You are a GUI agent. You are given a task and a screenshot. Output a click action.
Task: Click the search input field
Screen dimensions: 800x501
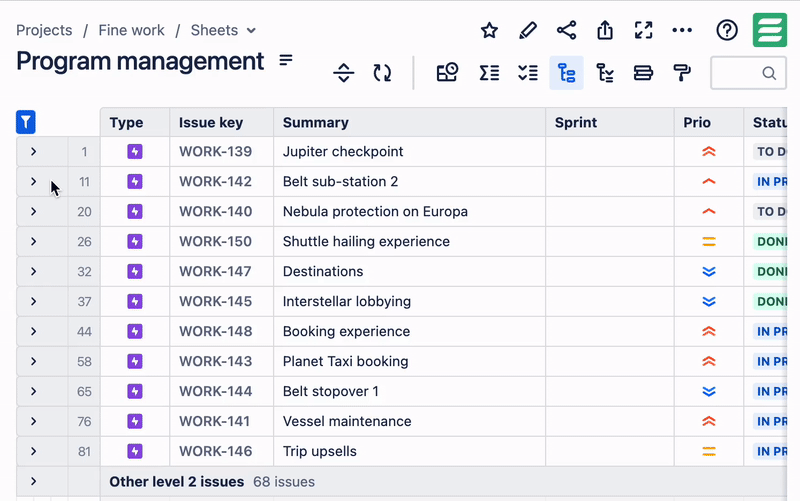(748, 73)
